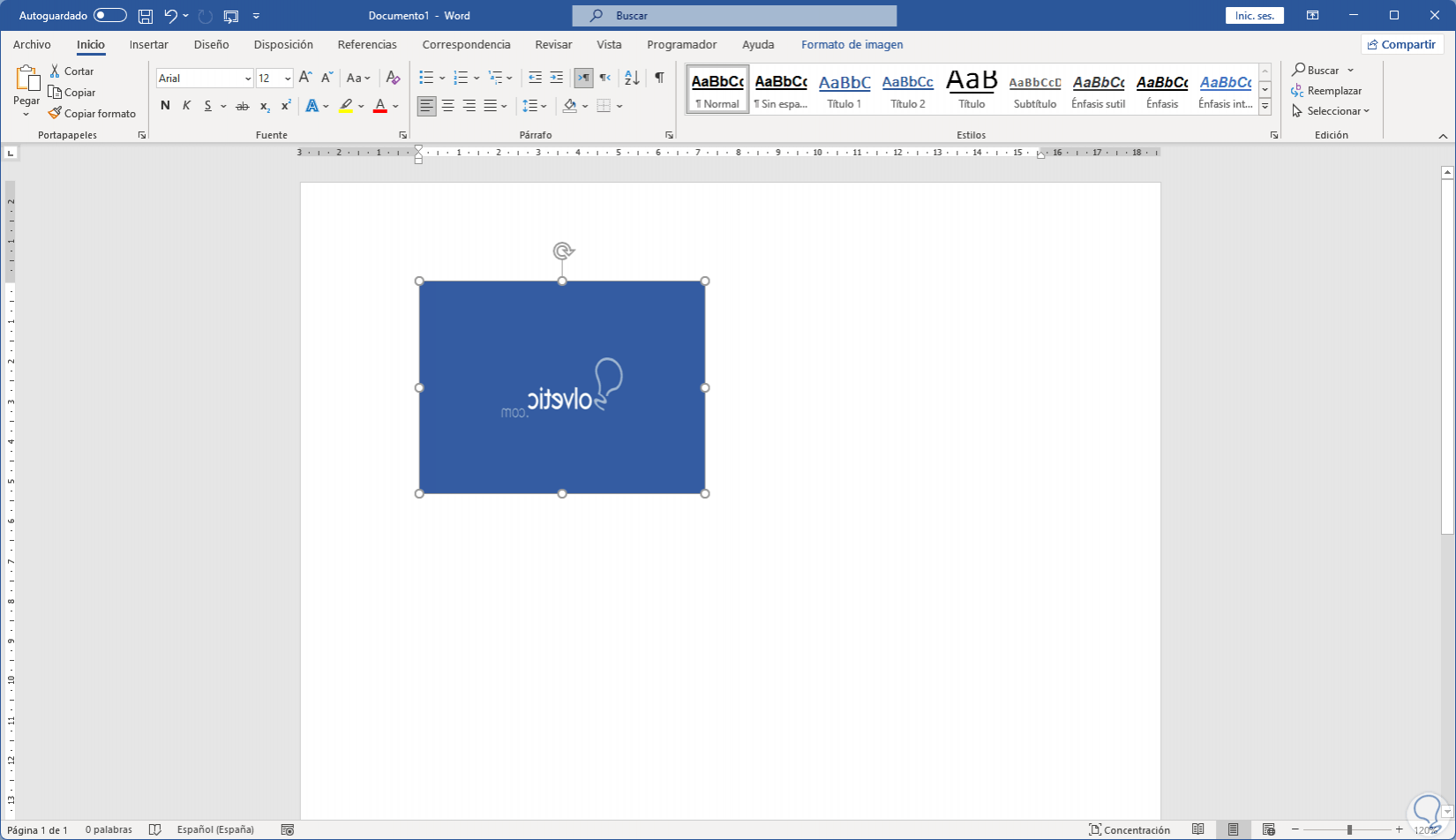Center align the paragraph
Image resolution: width=1456 pixels, height=840 pixels.
(448, 106)
